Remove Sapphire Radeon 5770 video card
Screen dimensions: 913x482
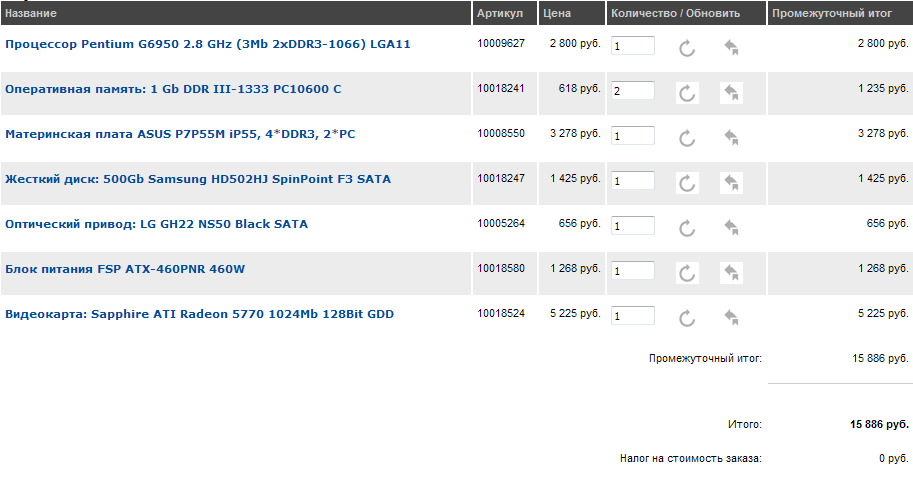click(731, 318)
